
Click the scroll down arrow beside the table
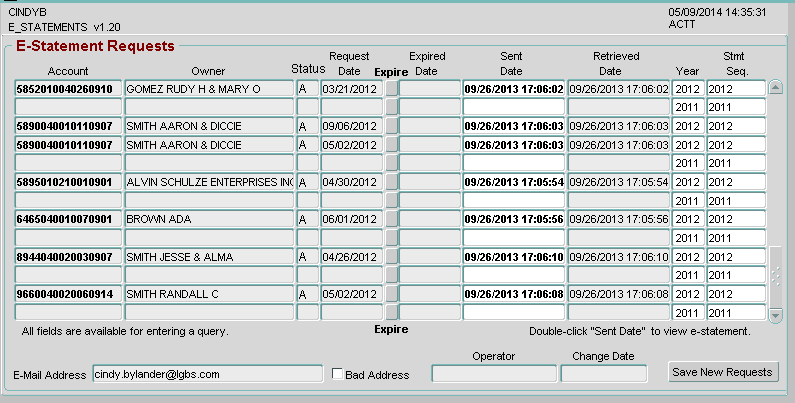coord(776,315)
